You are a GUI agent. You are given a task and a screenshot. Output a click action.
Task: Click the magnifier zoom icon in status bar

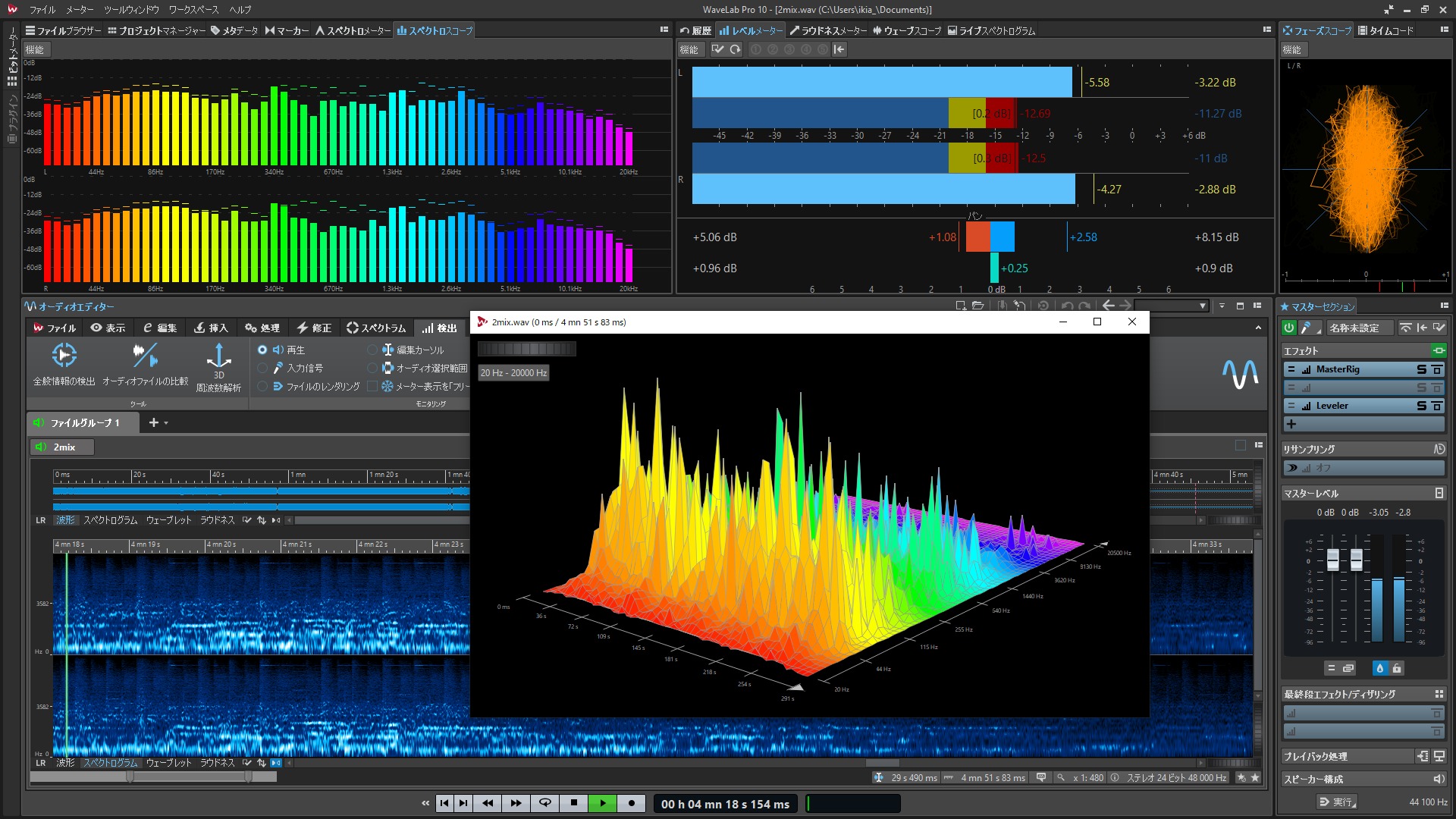[x=1061, y=777]
